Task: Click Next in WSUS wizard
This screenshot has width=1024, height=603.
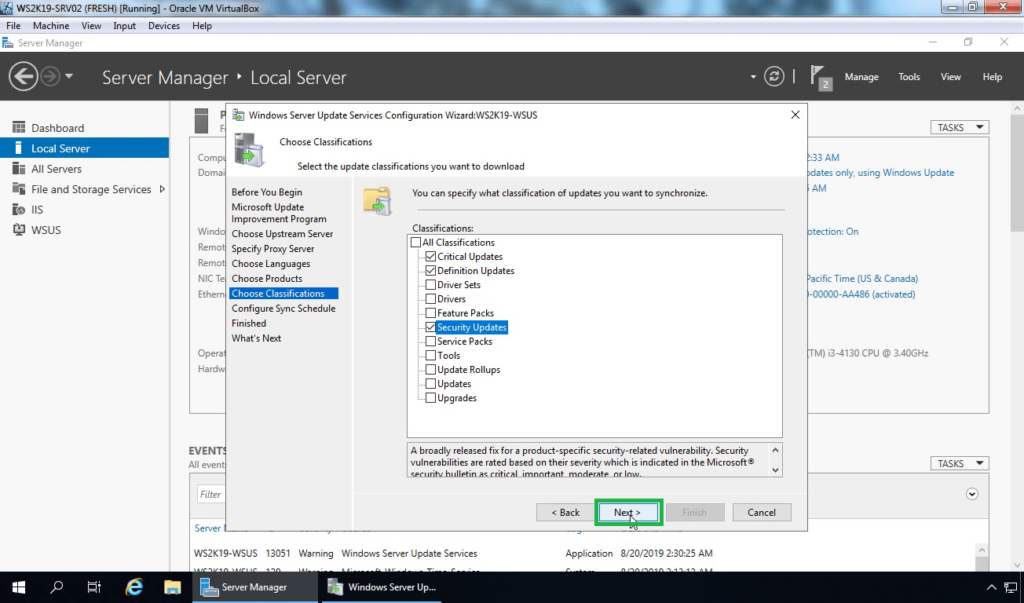Action: 627,512
